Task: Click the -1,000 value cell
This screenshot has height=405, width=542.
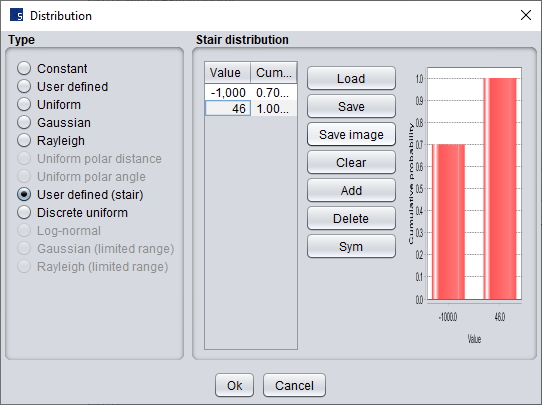Action: coord(228,93)
